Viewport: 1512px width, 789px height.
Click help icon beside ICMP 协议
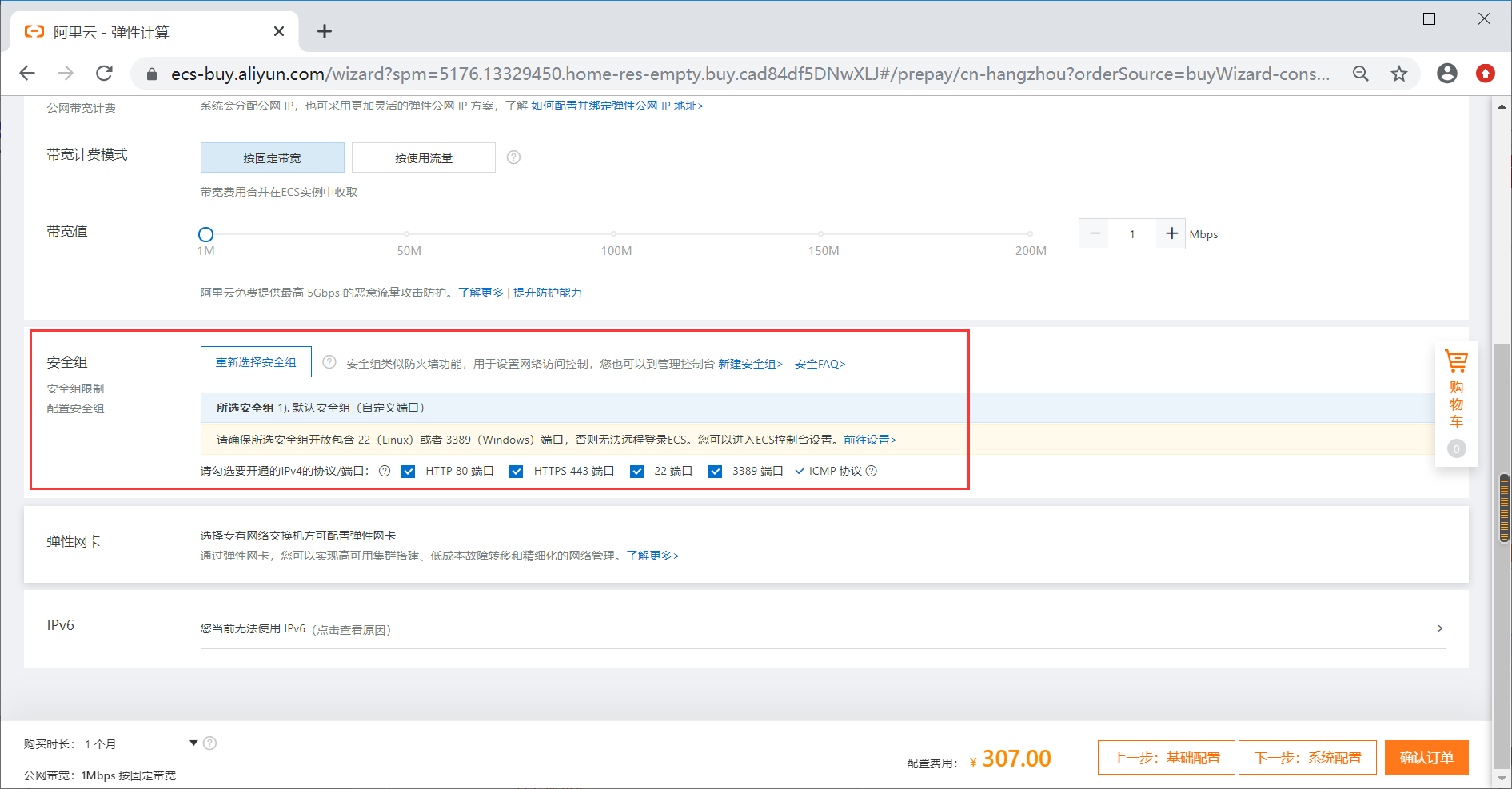pyautogui.click(x=872, y=471)
